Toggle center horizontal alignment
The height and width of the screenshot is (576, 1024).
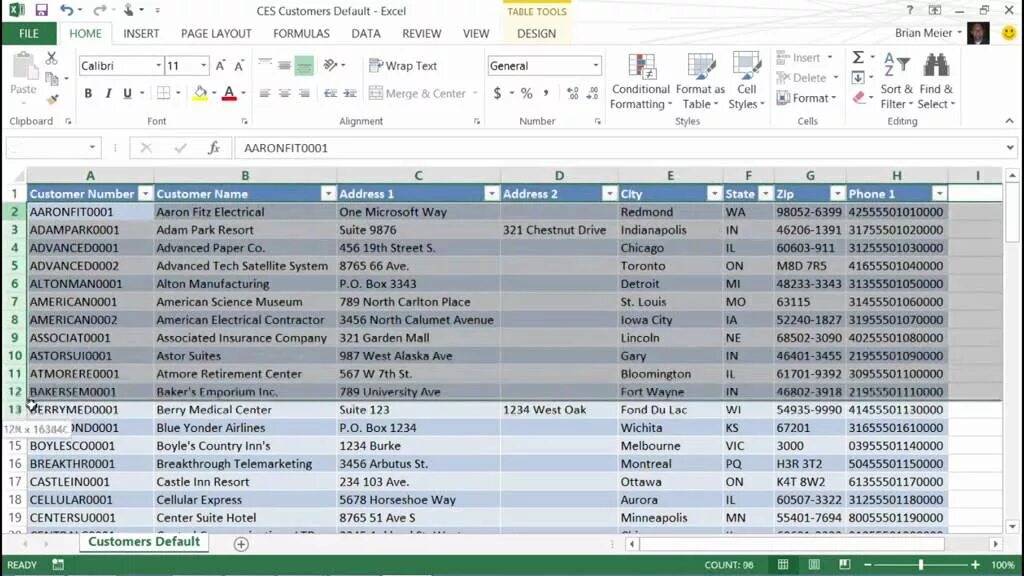(x=284, y=93)
